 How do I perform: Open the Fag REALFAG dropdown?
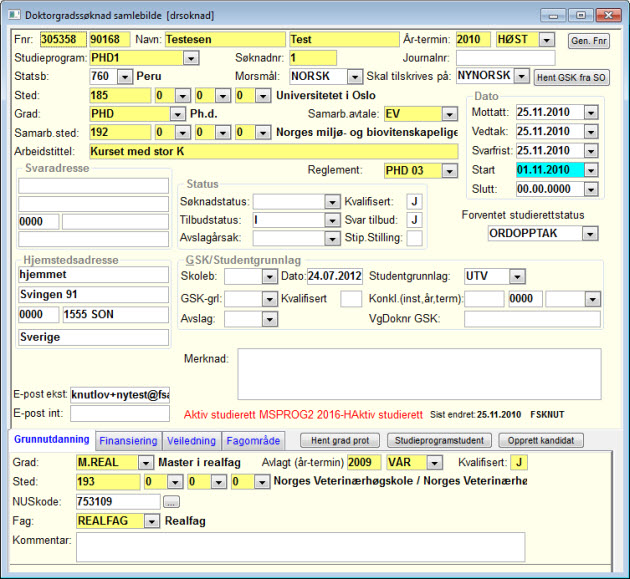[x=151, y=522]
